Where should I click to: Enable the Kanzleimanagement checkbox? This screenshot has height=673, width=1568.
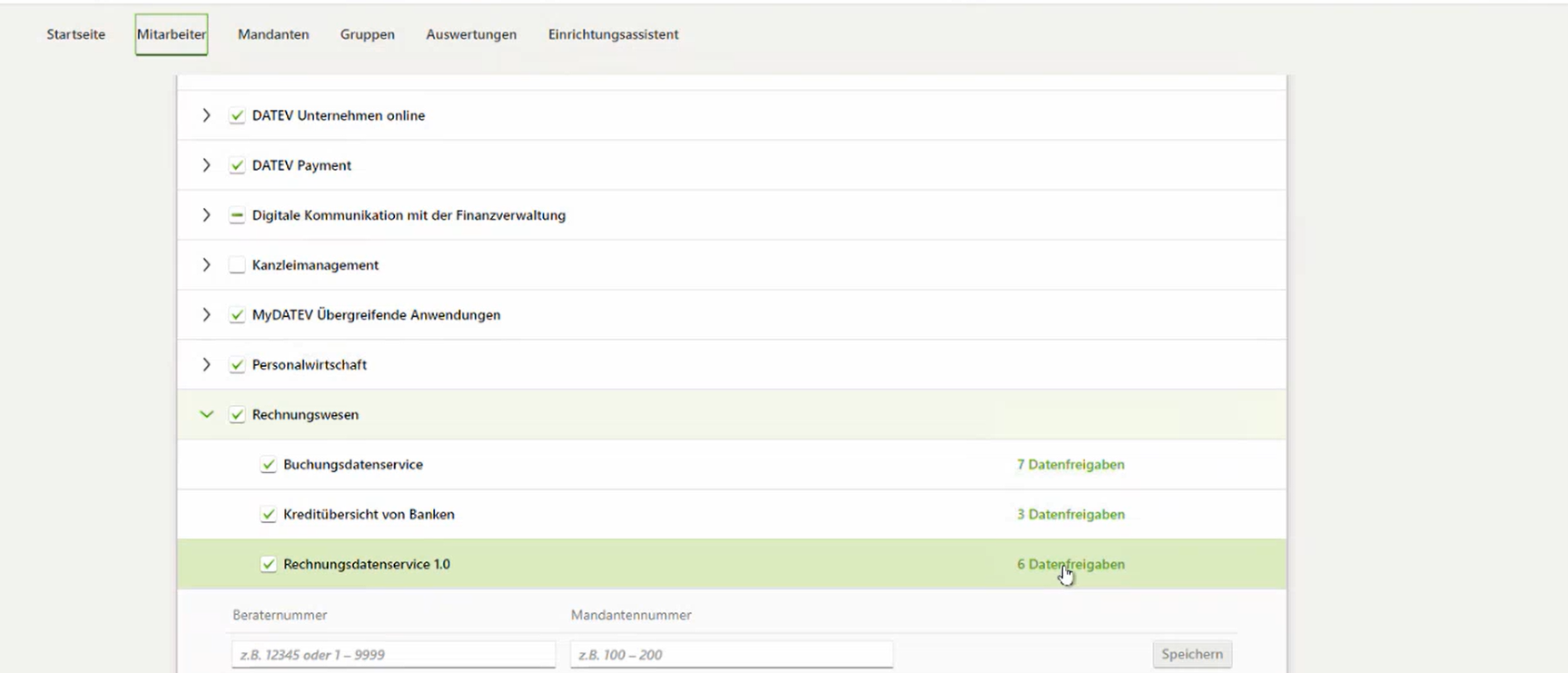pos(237,265)
